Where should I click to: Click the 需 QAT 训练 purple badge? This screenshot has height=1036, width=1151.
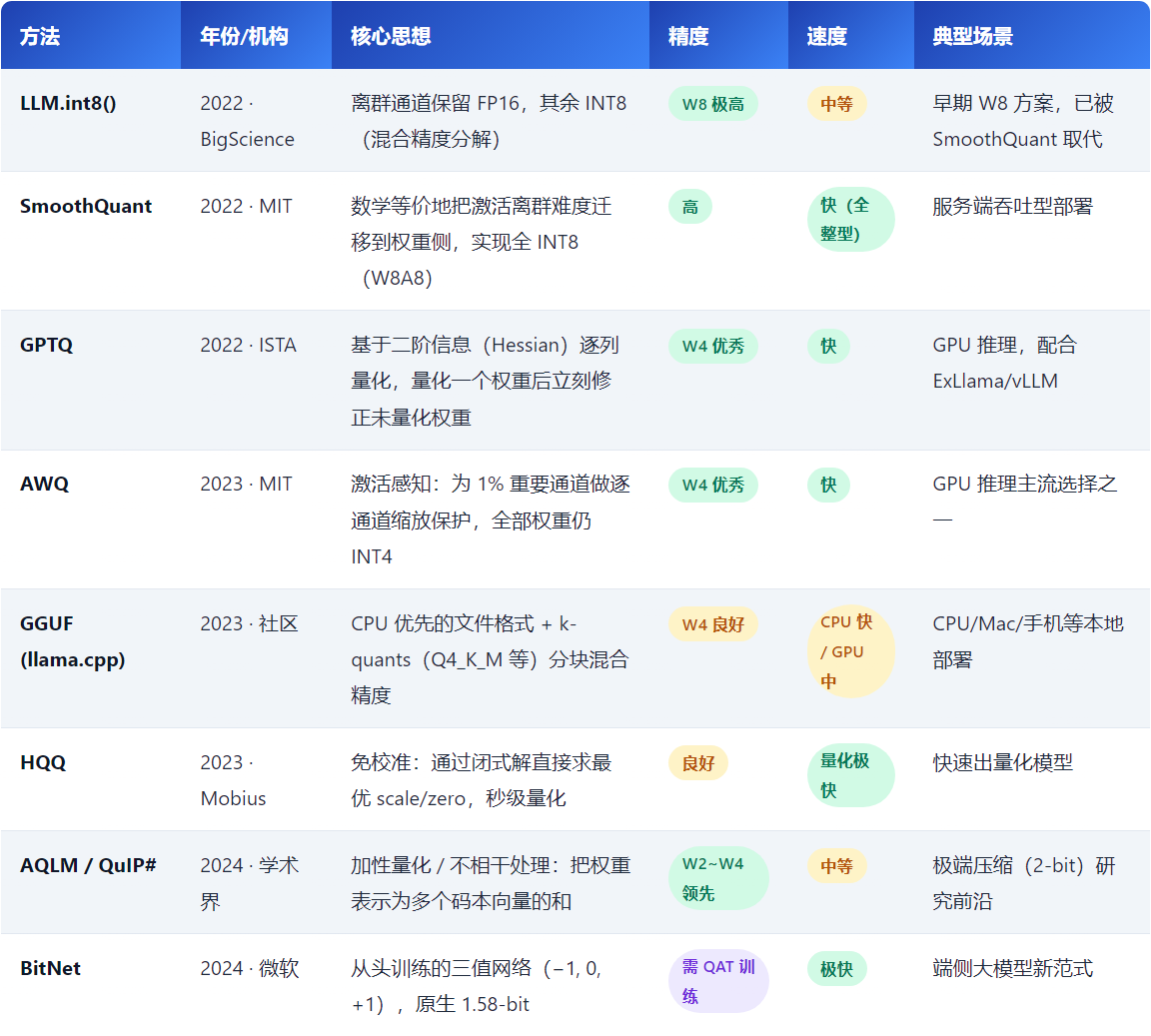(x=718, y=982)
